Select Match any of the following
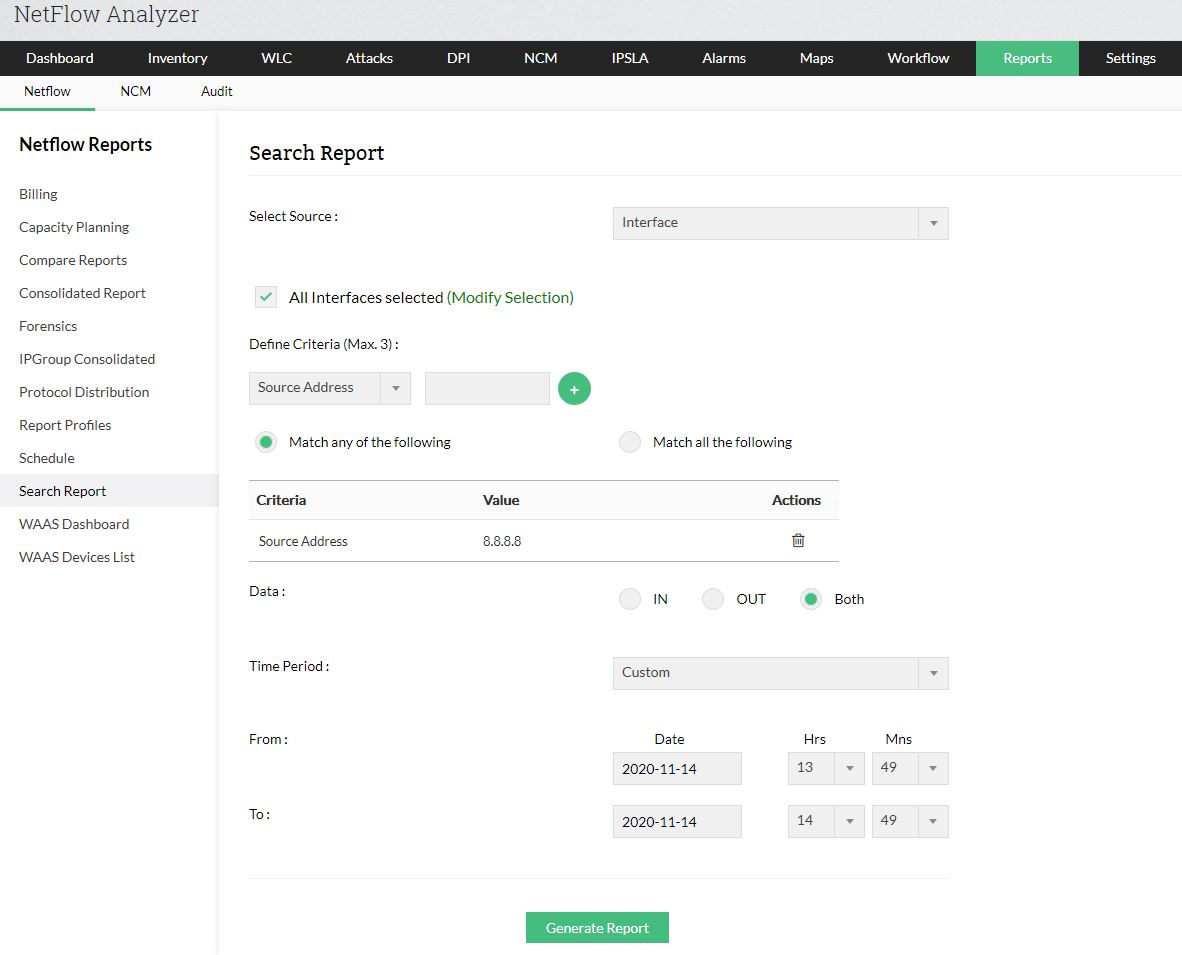The height and width of the screenshot is (955, 1182). pos(265,442)
